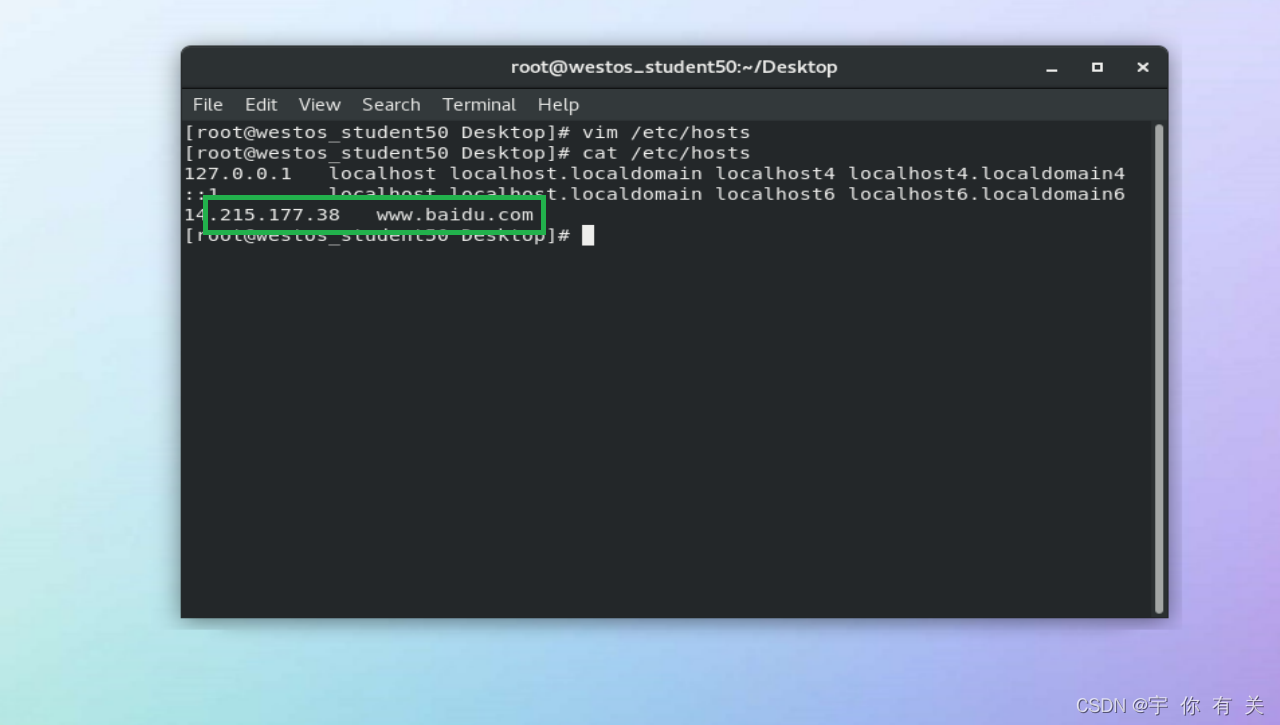
Task: Click the root@westos_student50 title bar text
Action: (x=674, y=67)
